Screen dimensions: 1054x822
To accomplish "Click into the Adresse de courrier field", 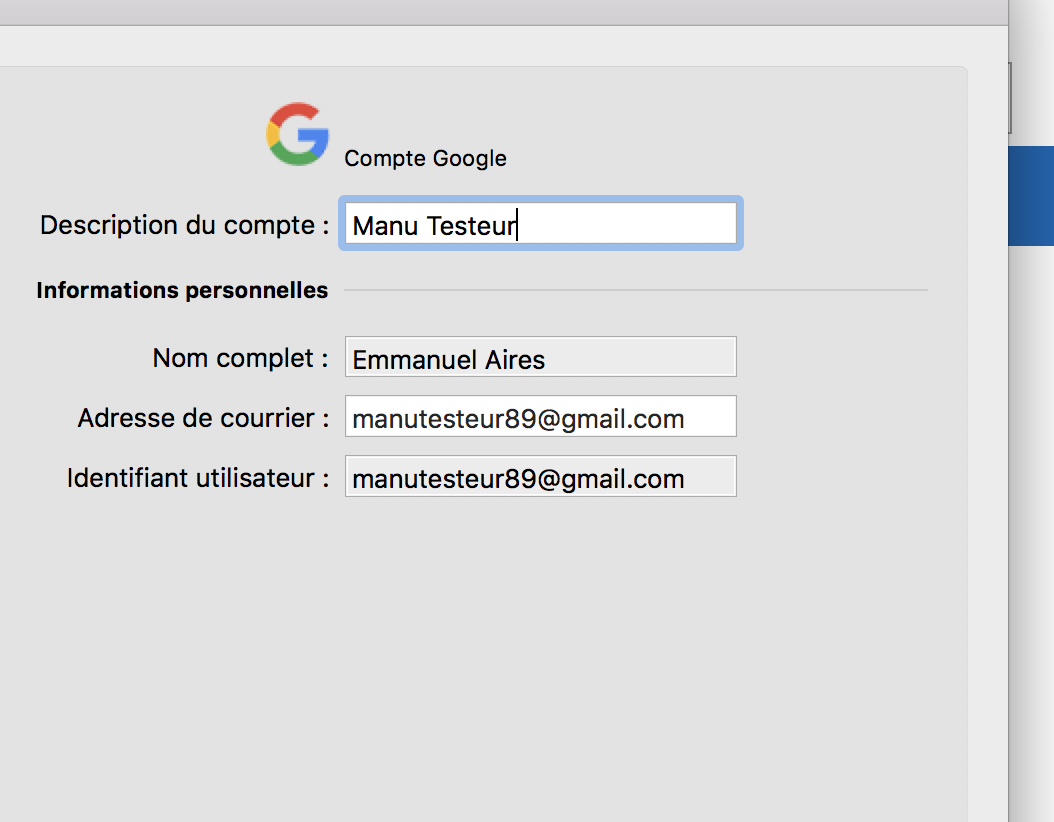I will click(x=540, y=417).
